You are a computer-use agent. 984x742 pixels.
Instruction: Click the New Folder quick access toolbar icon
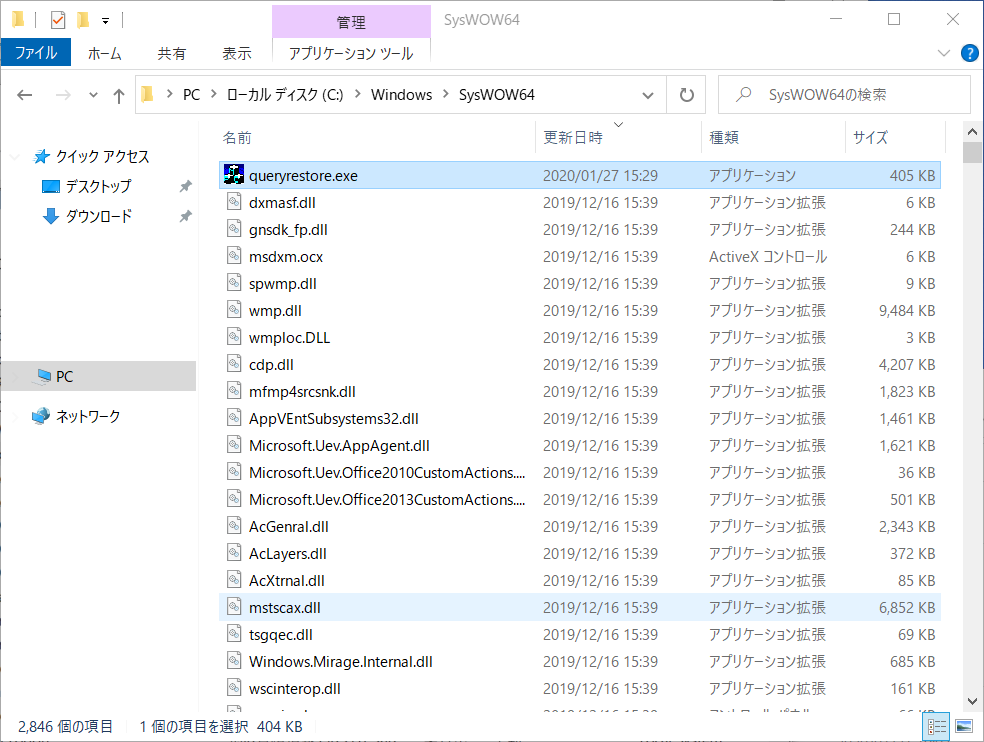[x=82, y=20]
